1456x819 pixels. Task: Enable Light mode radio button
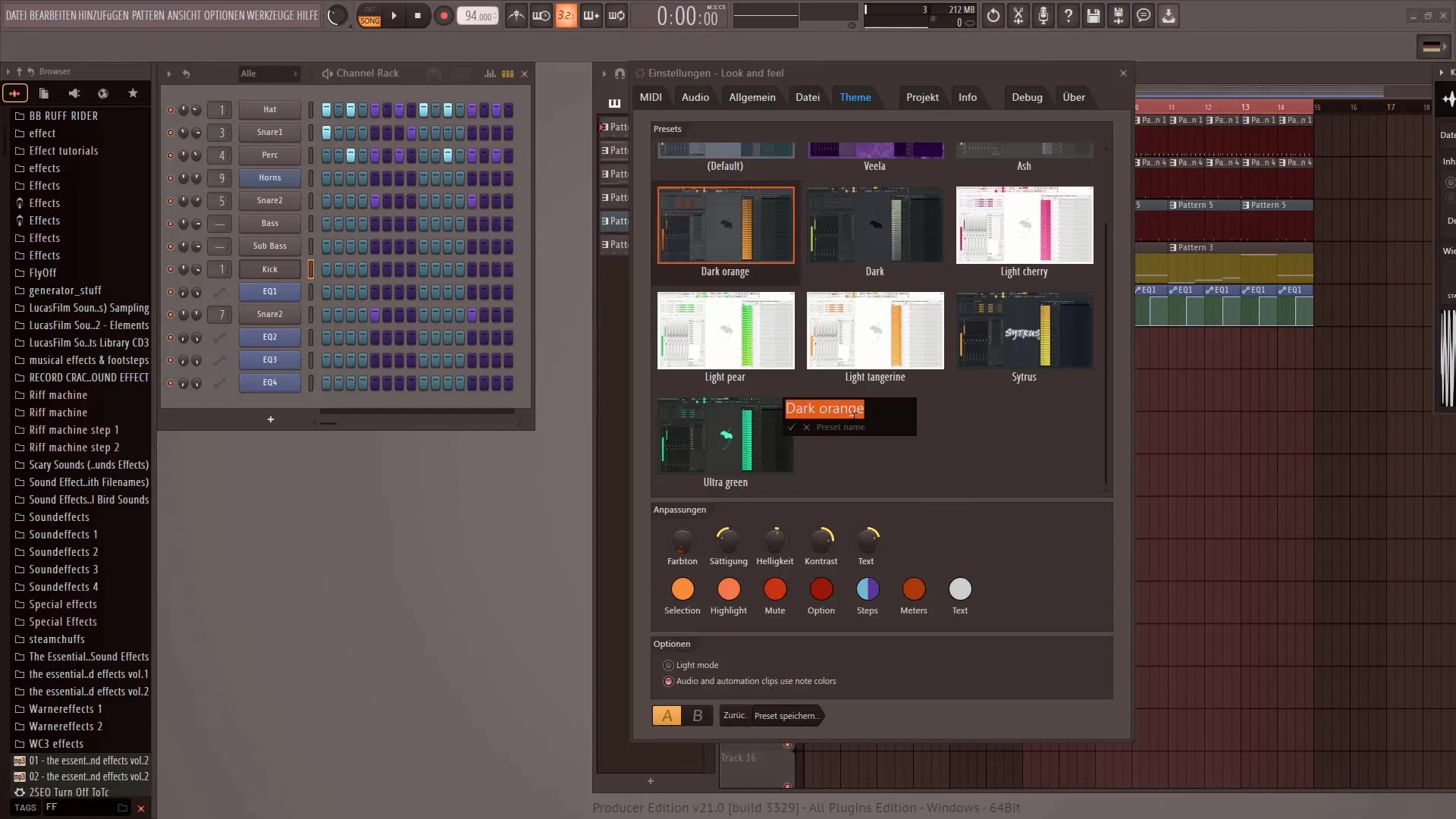(x=668, y=665)
